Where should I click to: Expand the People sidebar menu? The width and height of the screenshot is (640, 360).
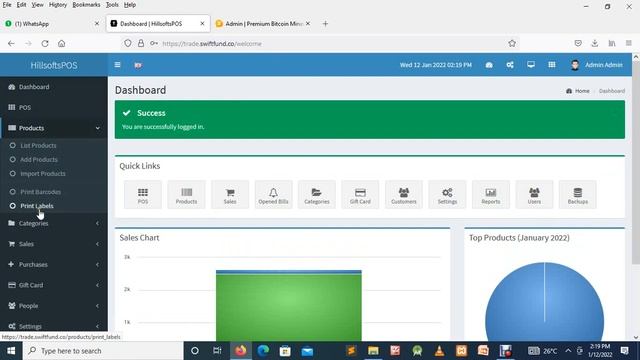point(54,306)
